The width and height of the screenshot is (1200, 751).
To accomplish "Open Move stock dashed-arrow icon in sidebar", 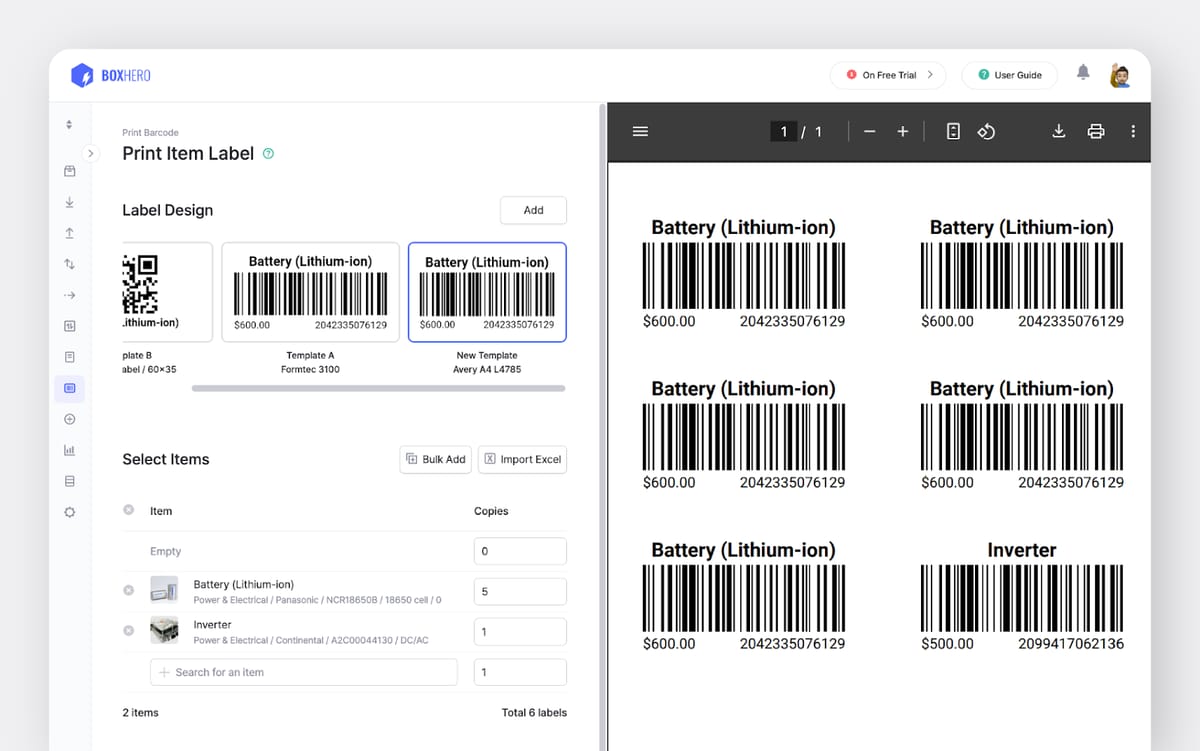I will pos(69,295).
